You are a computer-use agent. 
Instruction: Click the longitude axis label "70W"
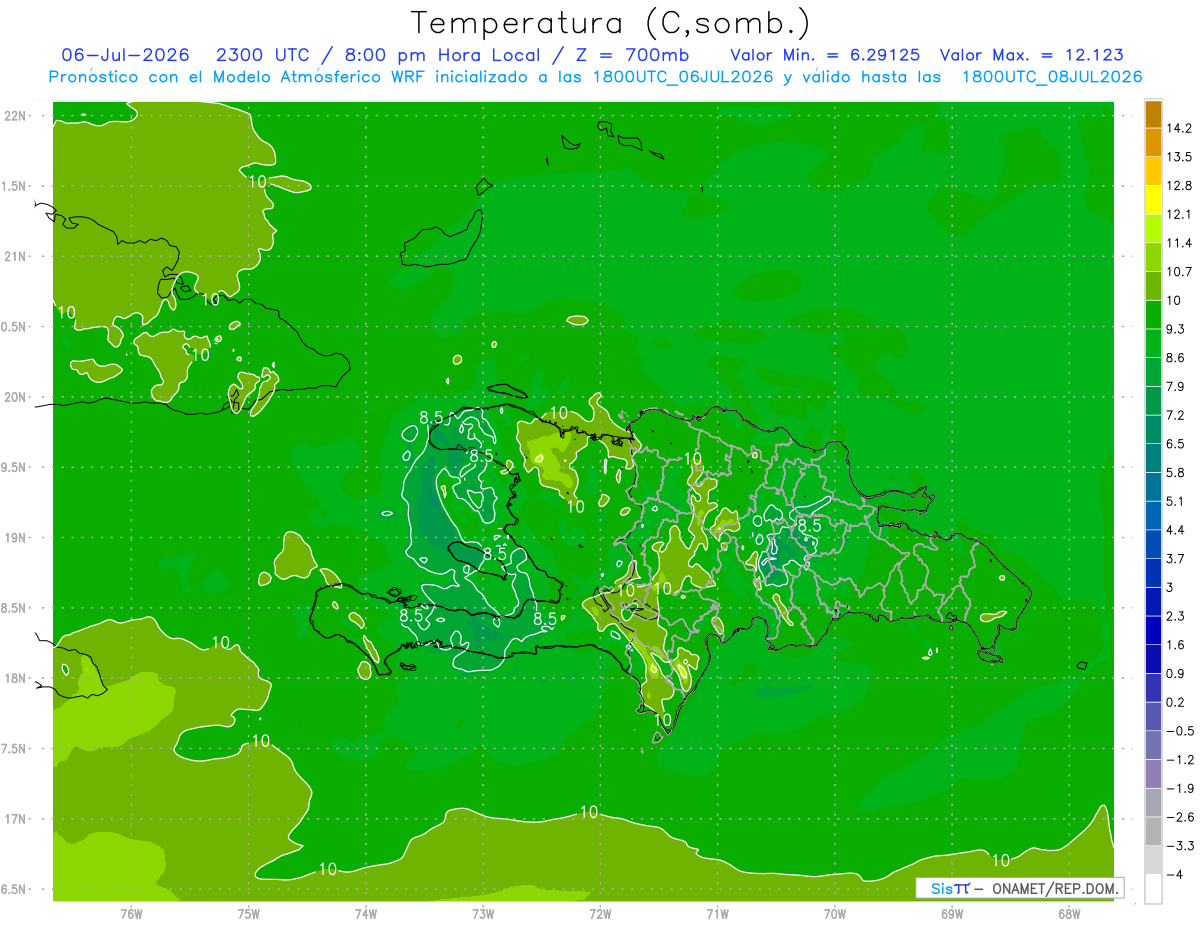(x=835, y=914)
